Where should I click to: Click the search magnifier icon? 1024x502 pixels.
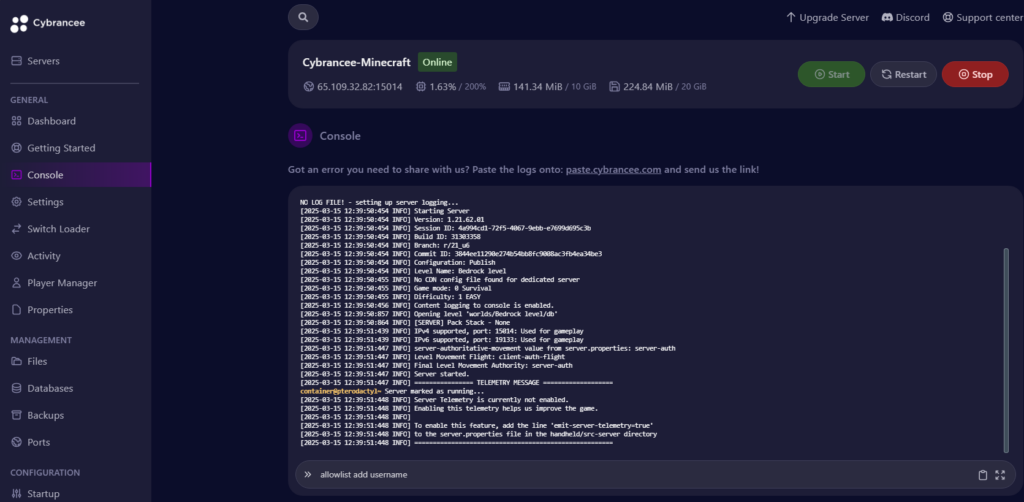click(x=303, y=18)
